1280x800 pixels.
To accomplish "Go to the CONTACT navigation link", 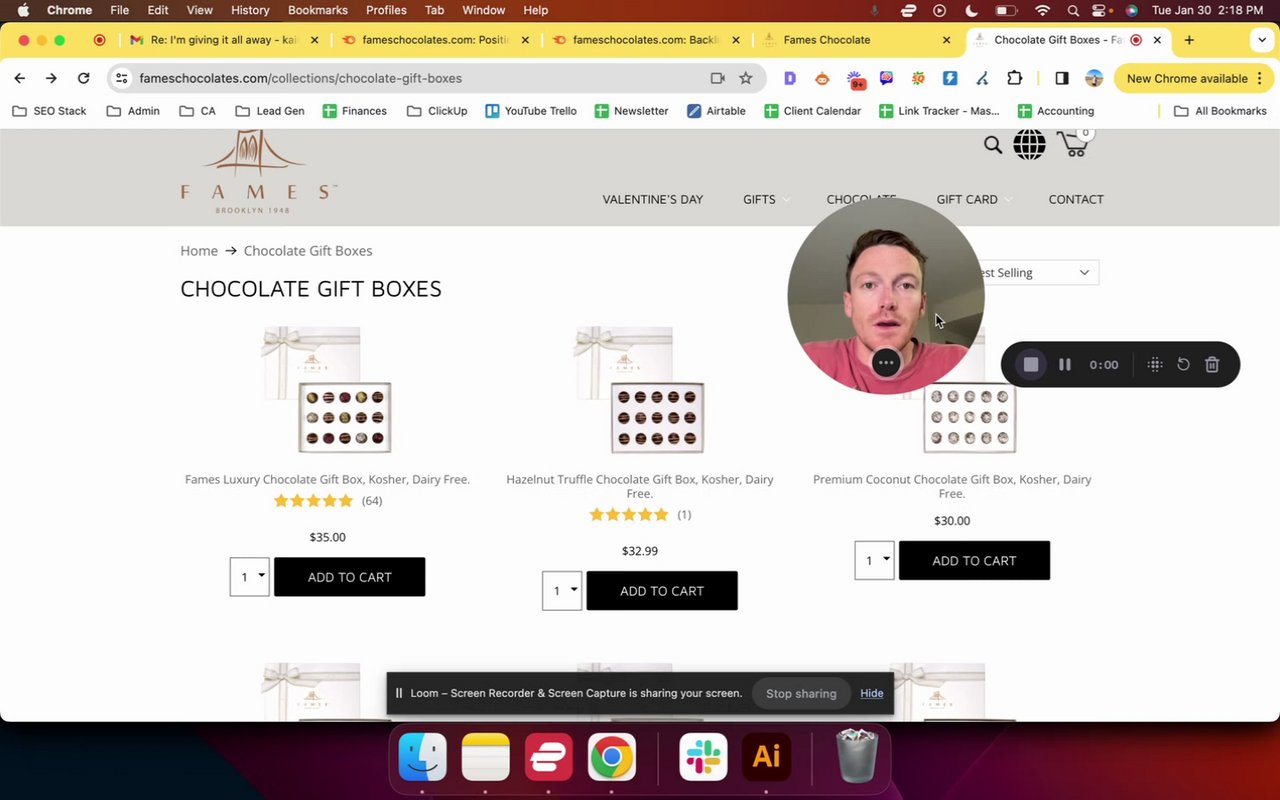I will click(1076, 199).
